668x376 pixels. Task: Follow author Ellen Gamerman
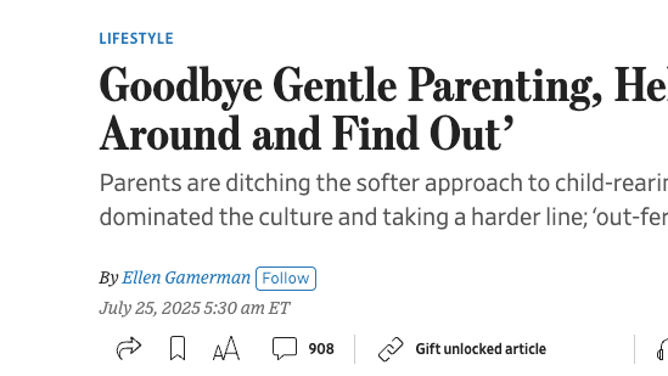[286, 278]
